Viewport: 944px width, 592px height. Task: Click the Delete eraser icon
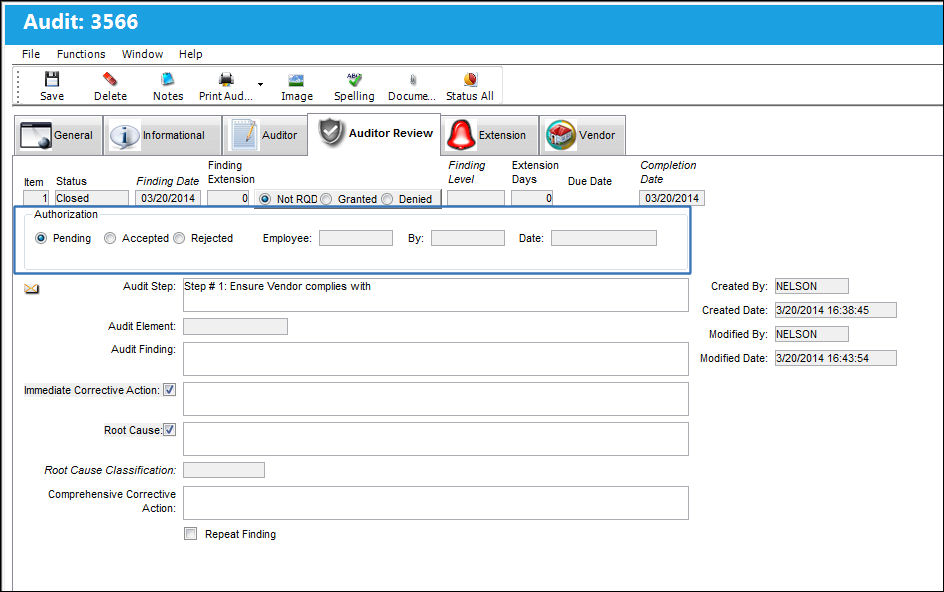coord(110,79)
